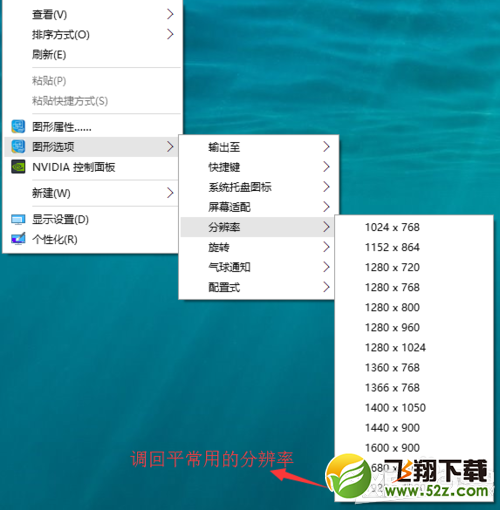Click the Intel icon beside 图形属性
This screenshot has height=510, width=500.
[18, 127]
